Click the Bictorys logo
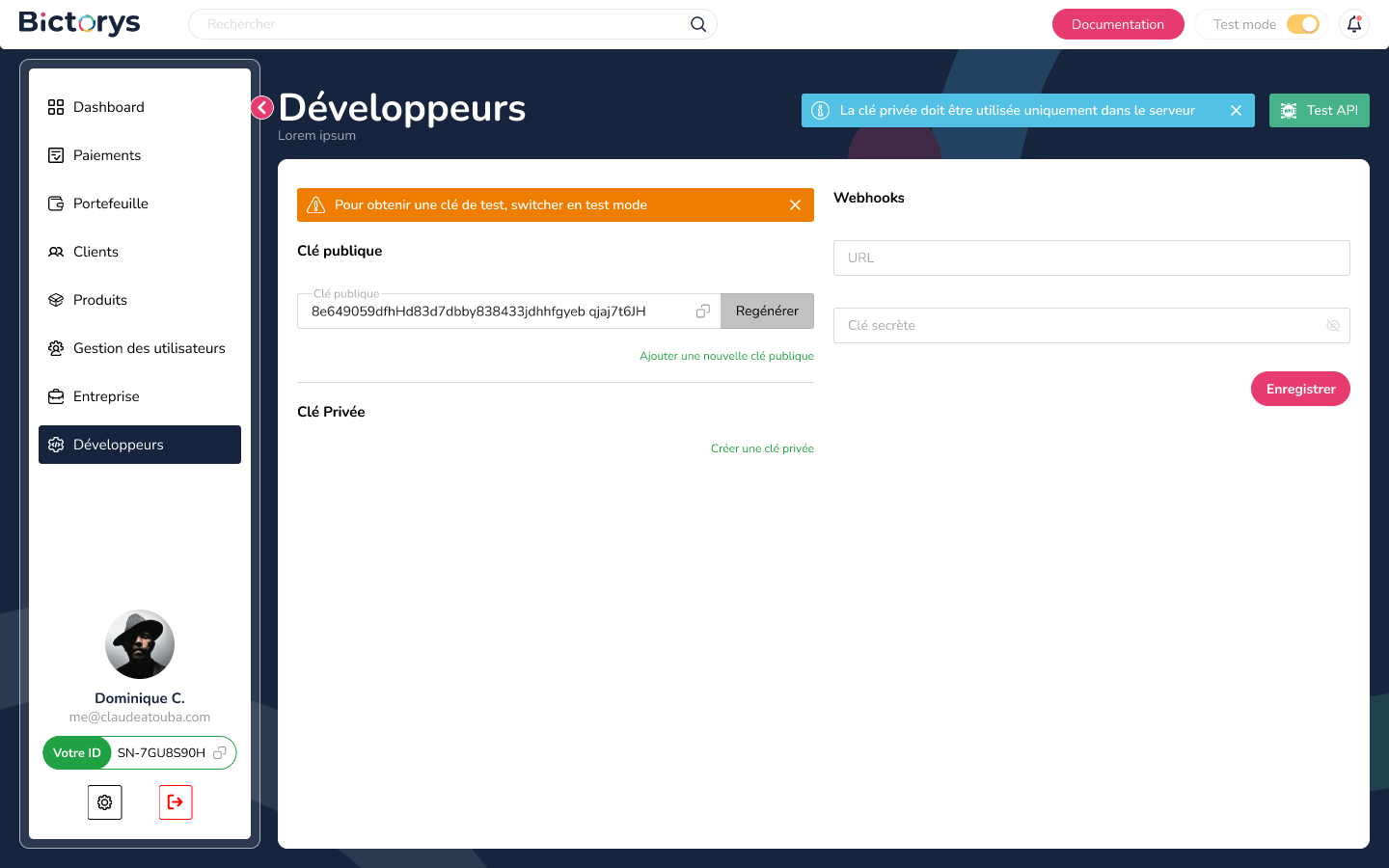This screenshot has height=868, width=1389. point(79,23)
